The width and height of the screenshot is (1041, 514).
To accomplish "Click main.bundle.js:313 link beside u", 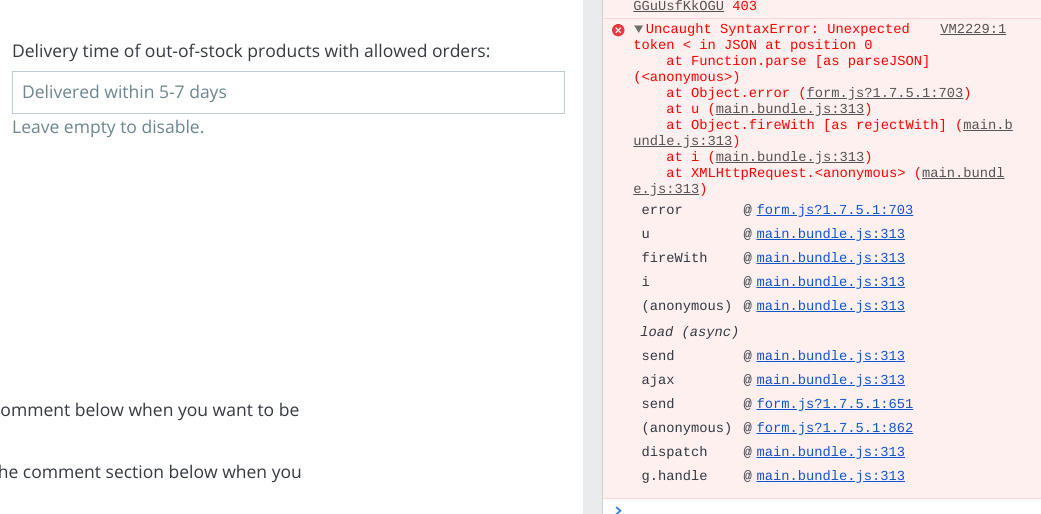I will pos(831,234).
